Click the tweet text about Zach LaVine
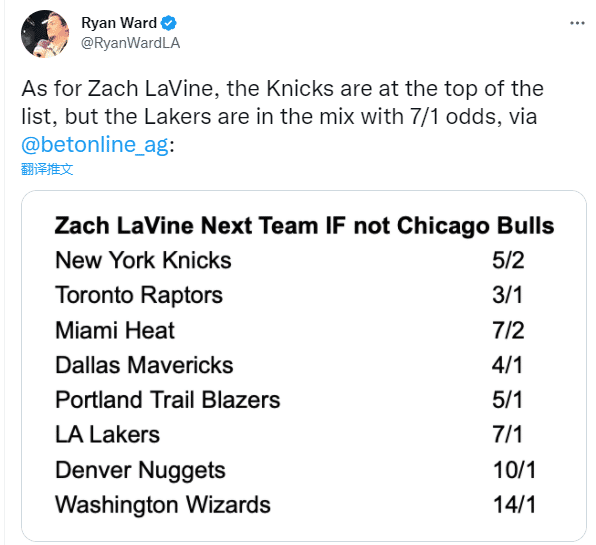Screen dimensions: 596x545 click(282, 116)
